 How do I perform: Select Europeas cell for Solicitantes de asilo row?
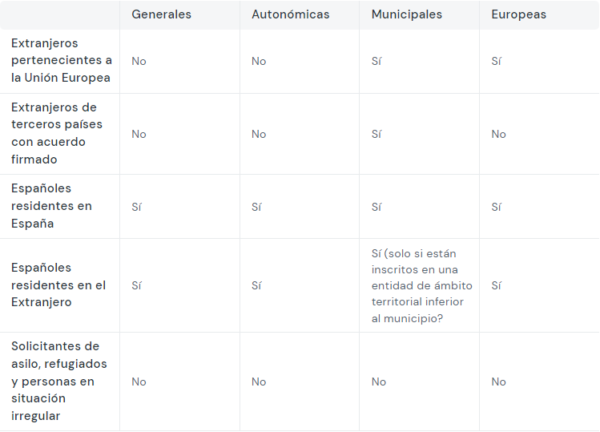pyautogui.click(x=499, y=381)
